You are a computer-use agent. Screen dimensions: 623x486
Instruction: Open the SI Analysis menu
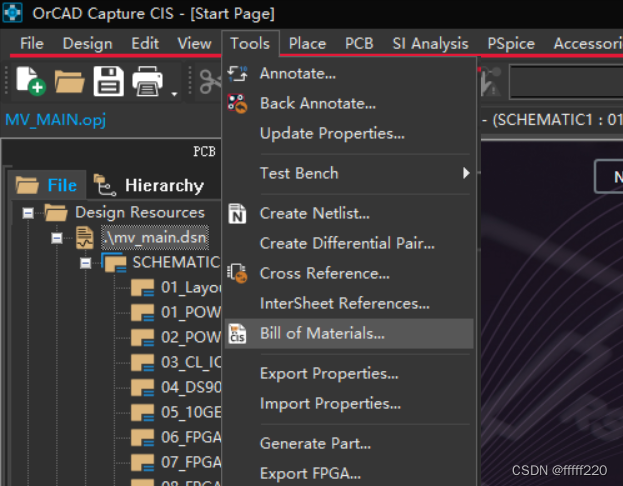[x=430, y=43]
